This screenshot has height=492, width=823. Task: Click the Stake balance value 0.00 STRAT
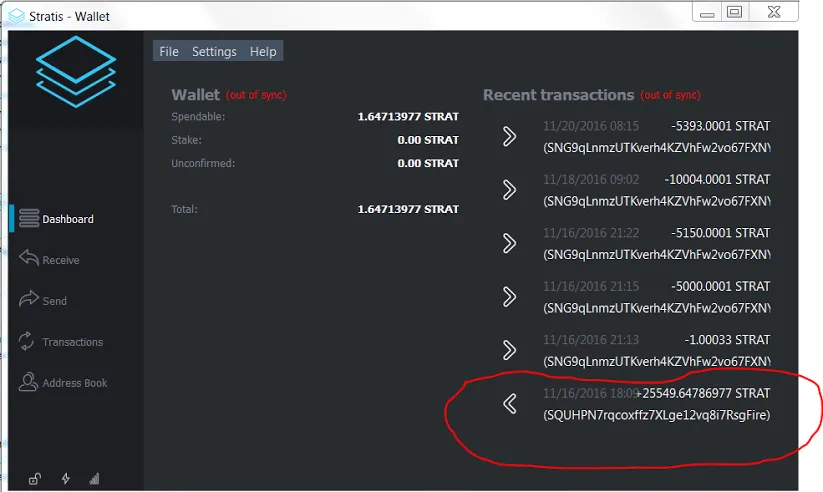(428, 140)
